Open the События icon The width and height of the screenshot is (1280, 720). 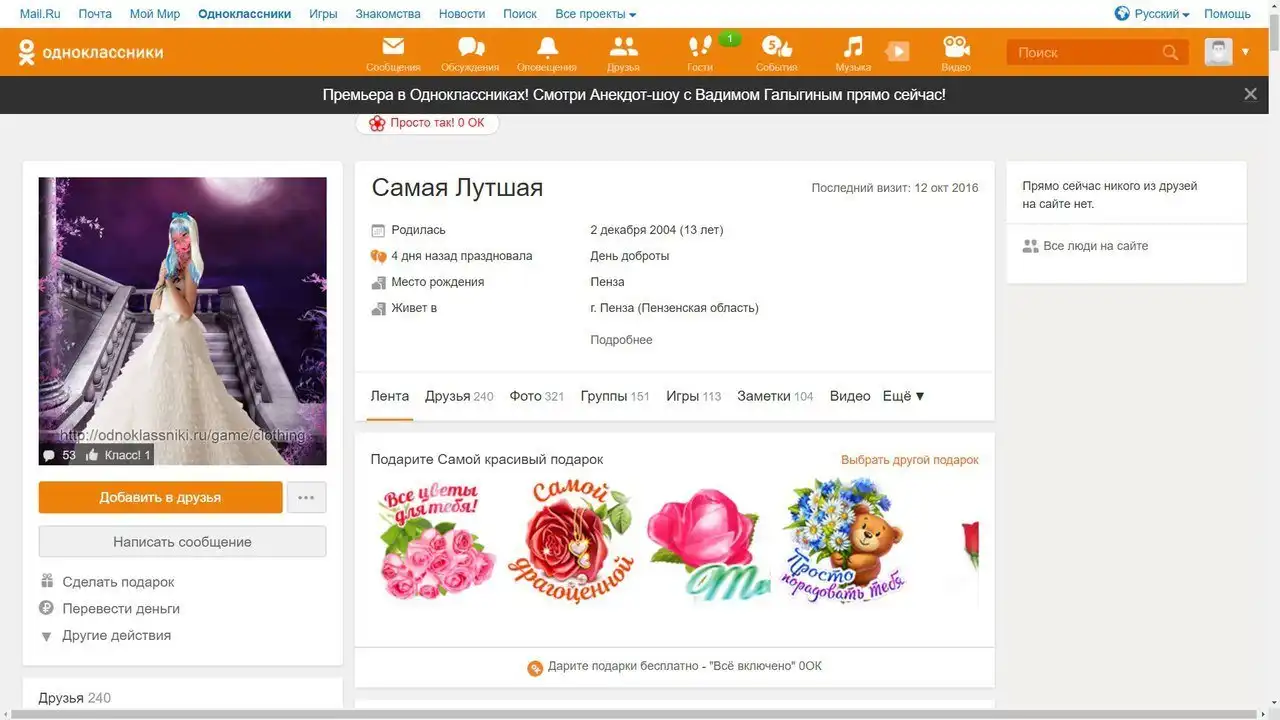click(x=776, y=48)
